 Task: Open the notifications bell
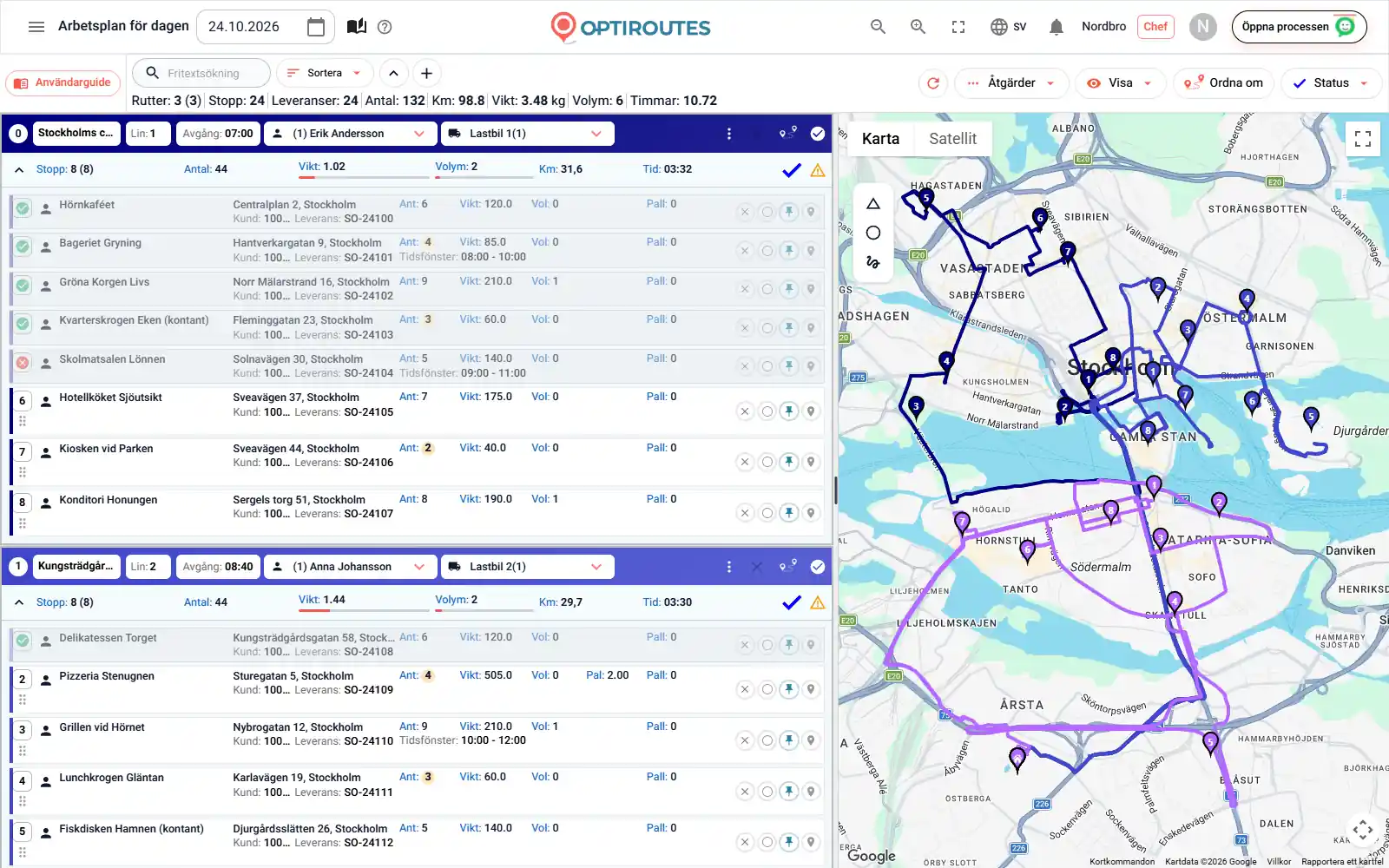pos(1057,27)
